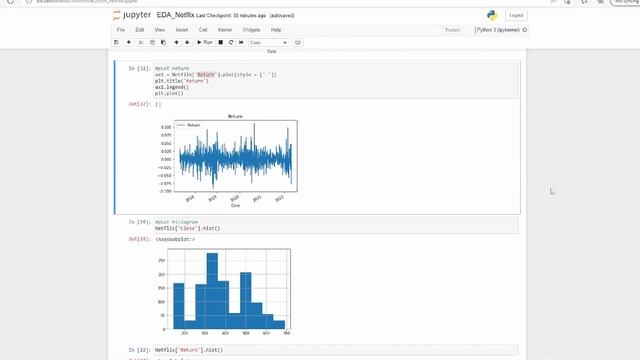
Task: Click the Return histogram code cell
Action: (336, 350)
